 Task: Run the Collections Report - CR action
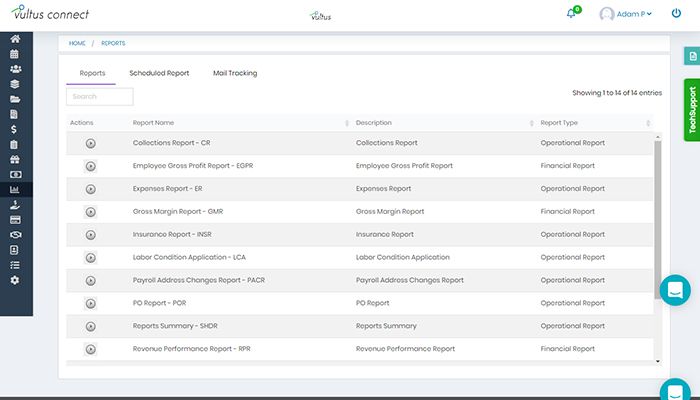coord(90,143)
